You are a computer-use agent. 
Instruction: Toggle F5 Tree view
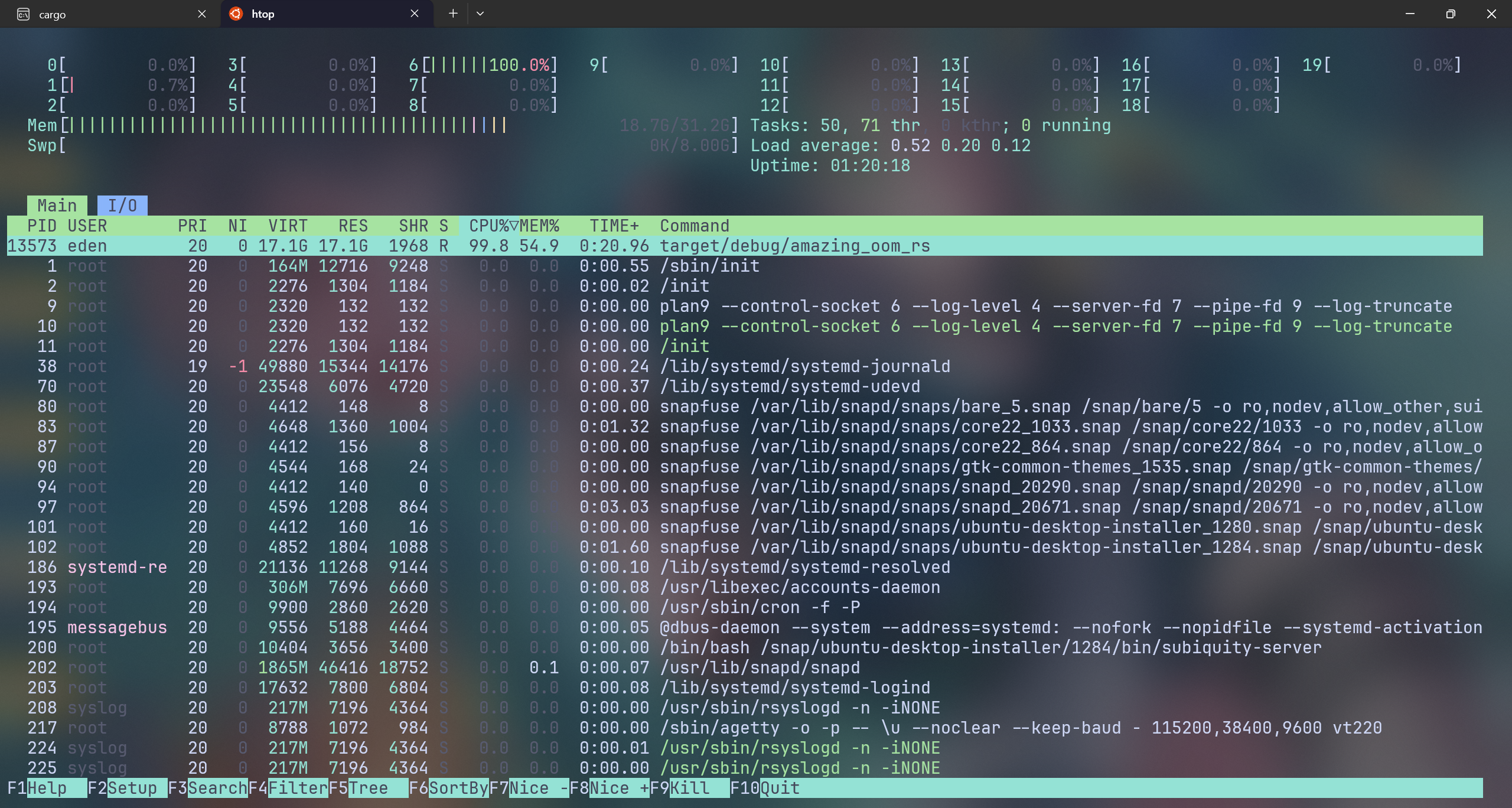(x=369, y=788)
